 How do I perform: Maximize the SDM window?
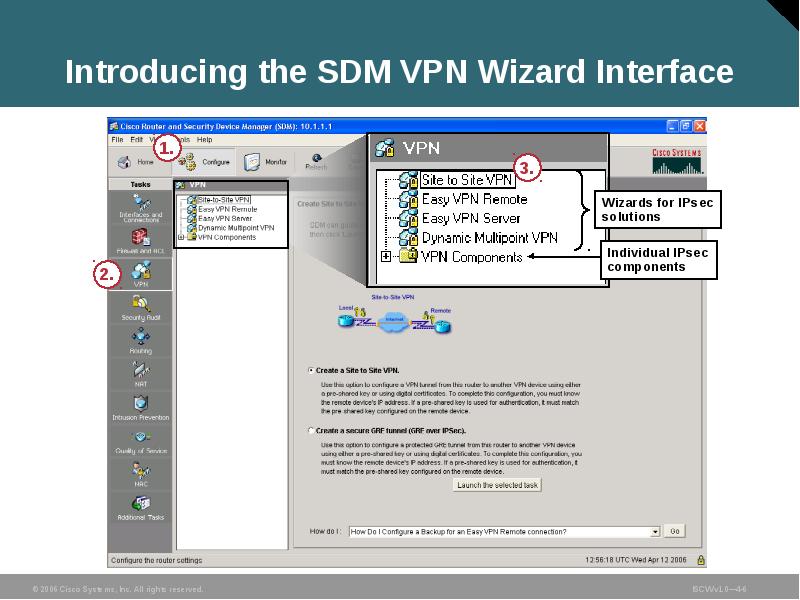[686, 126]
